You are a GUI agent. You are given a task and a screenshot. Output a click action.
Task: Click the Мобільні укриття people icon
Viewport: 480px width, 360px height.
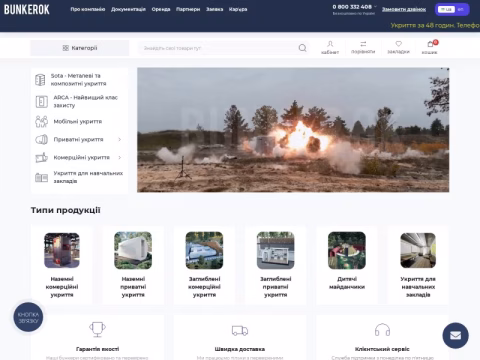pos(41,121)
